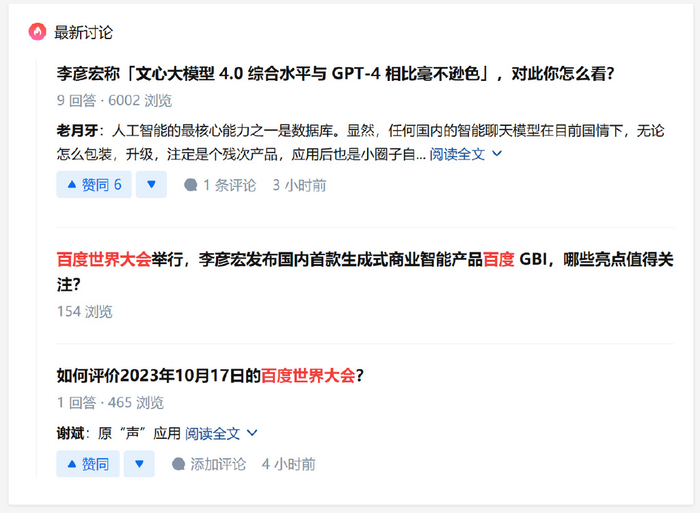
Task: Upvote 谢斌's answer with 赞同 button
Action: 88,464
